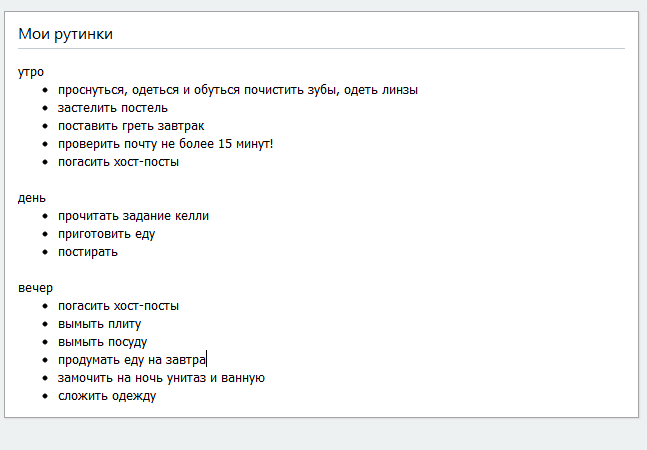The height and width of the screenshot is (450, 647).
Task: Click the 'постирать' list item
Action: 88,252
